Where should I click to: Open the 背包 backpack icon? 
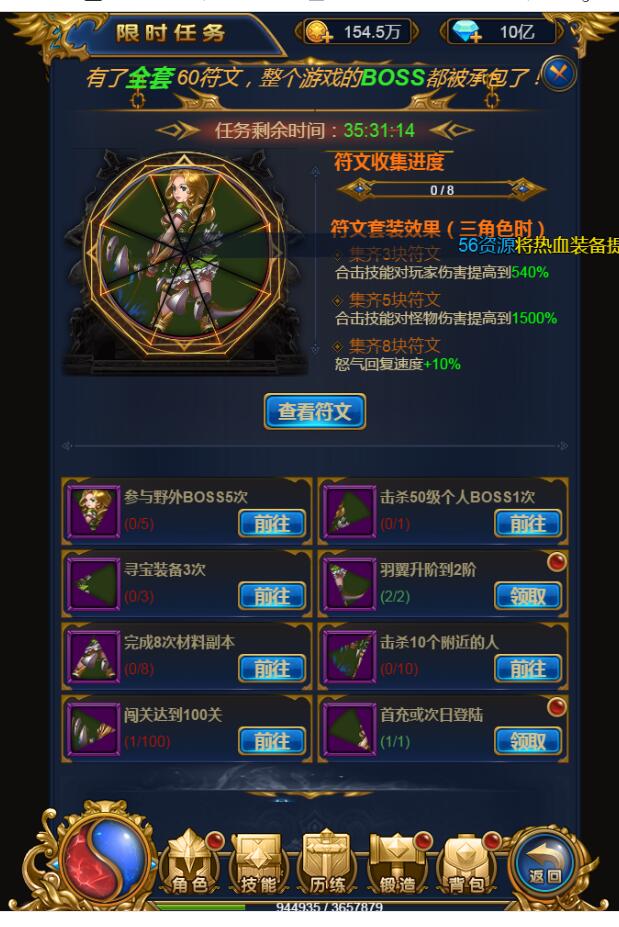point(467,864)
